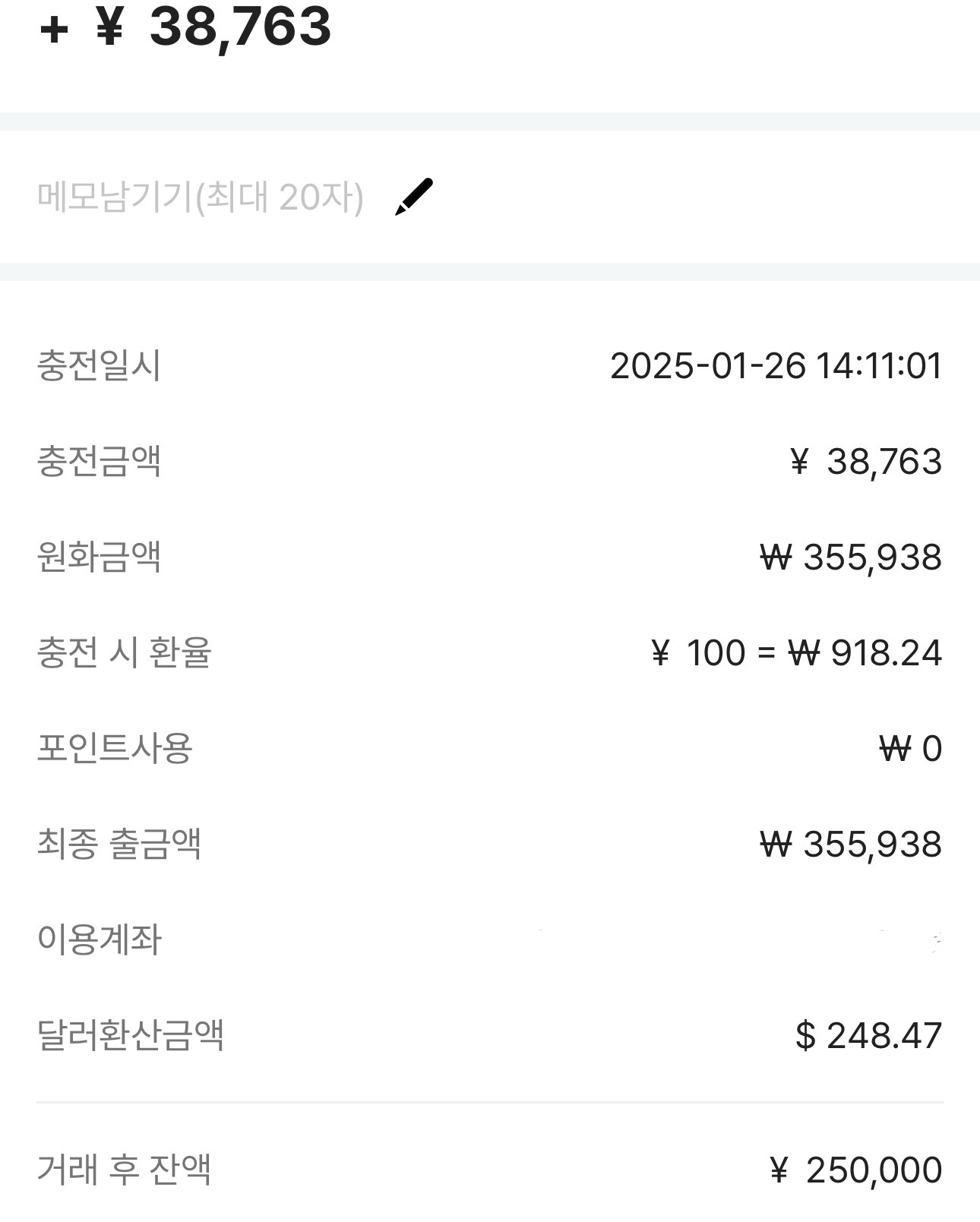Click the 메모남기기 memo input field
This screenshot has width=980, height=1222.
[x=201, y=197]
